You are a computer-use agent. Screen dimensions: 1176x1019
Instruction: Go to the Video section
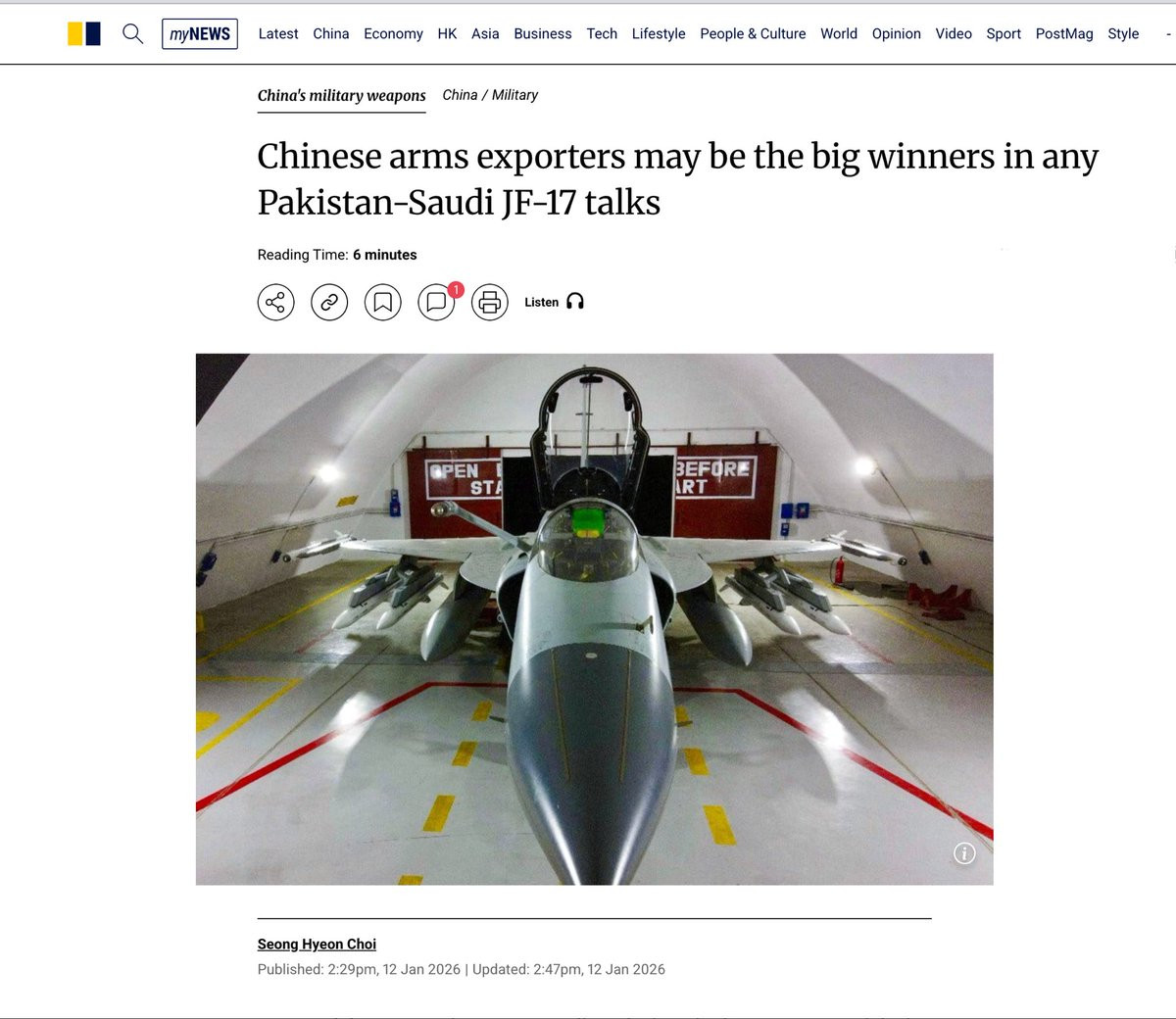tap(954, 33)
